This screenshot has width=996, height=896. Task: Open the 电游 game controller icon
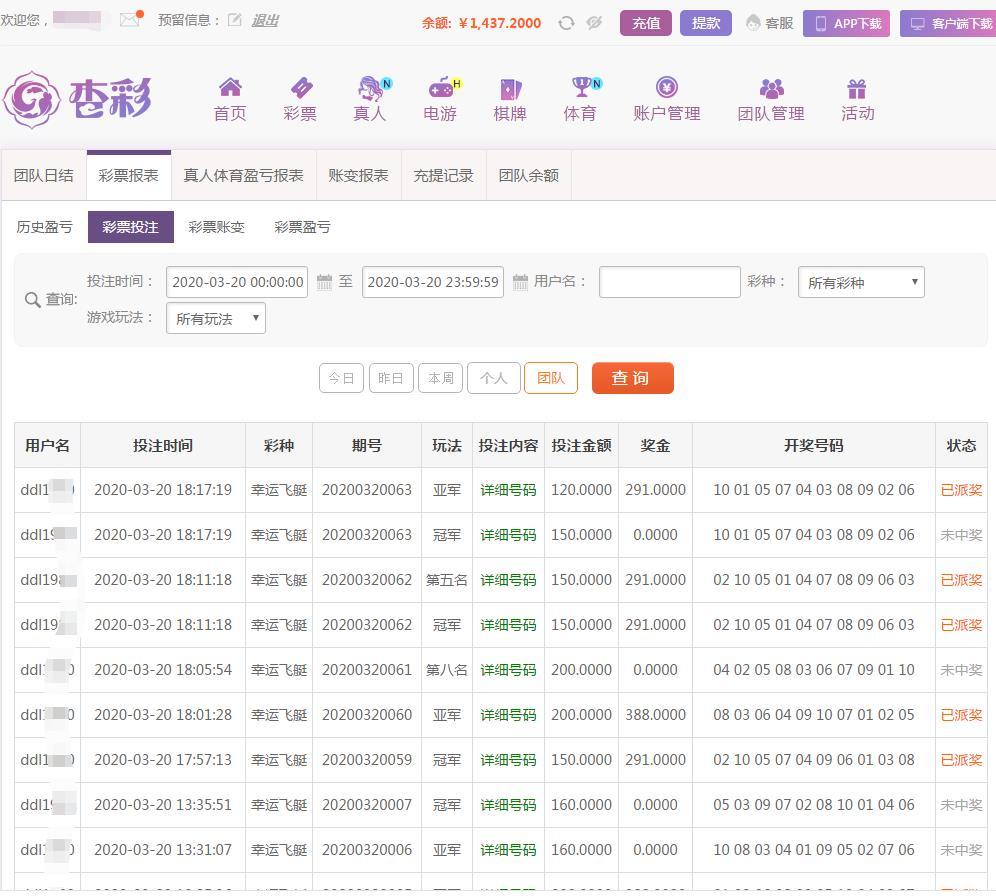(440, 88)
